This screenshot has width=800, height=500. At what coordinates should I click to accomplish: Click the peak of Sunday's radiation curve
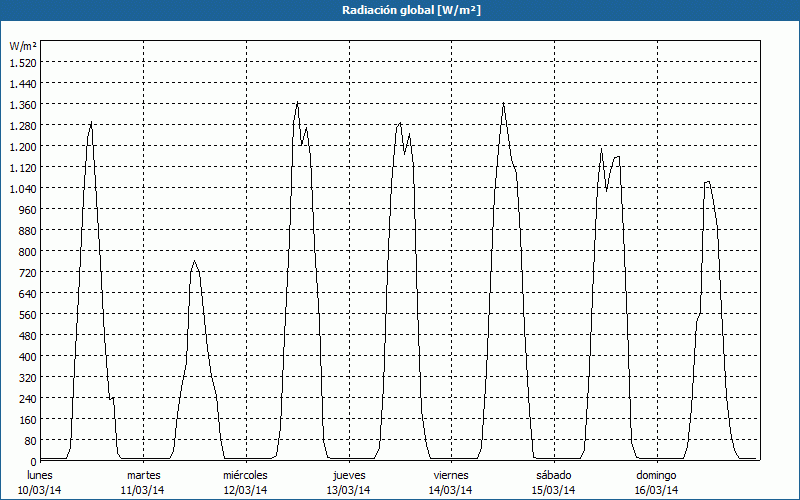pos(708,181)
